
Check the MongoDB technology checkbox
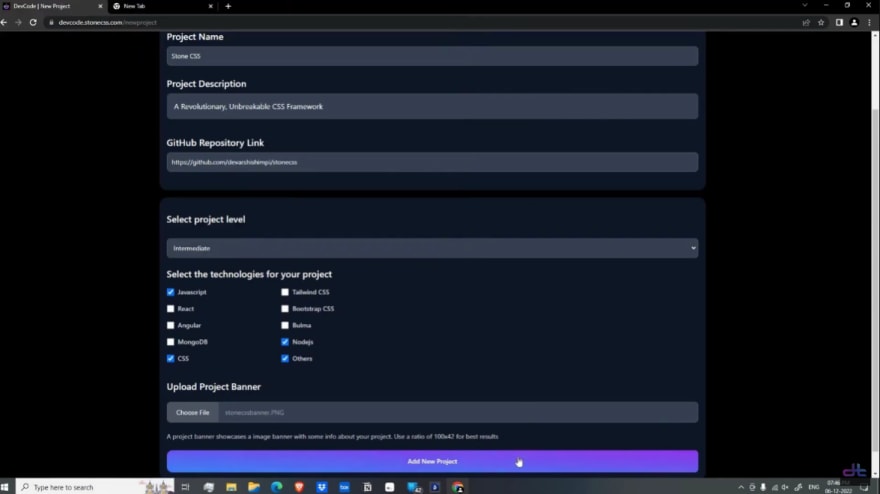point(171,342)
